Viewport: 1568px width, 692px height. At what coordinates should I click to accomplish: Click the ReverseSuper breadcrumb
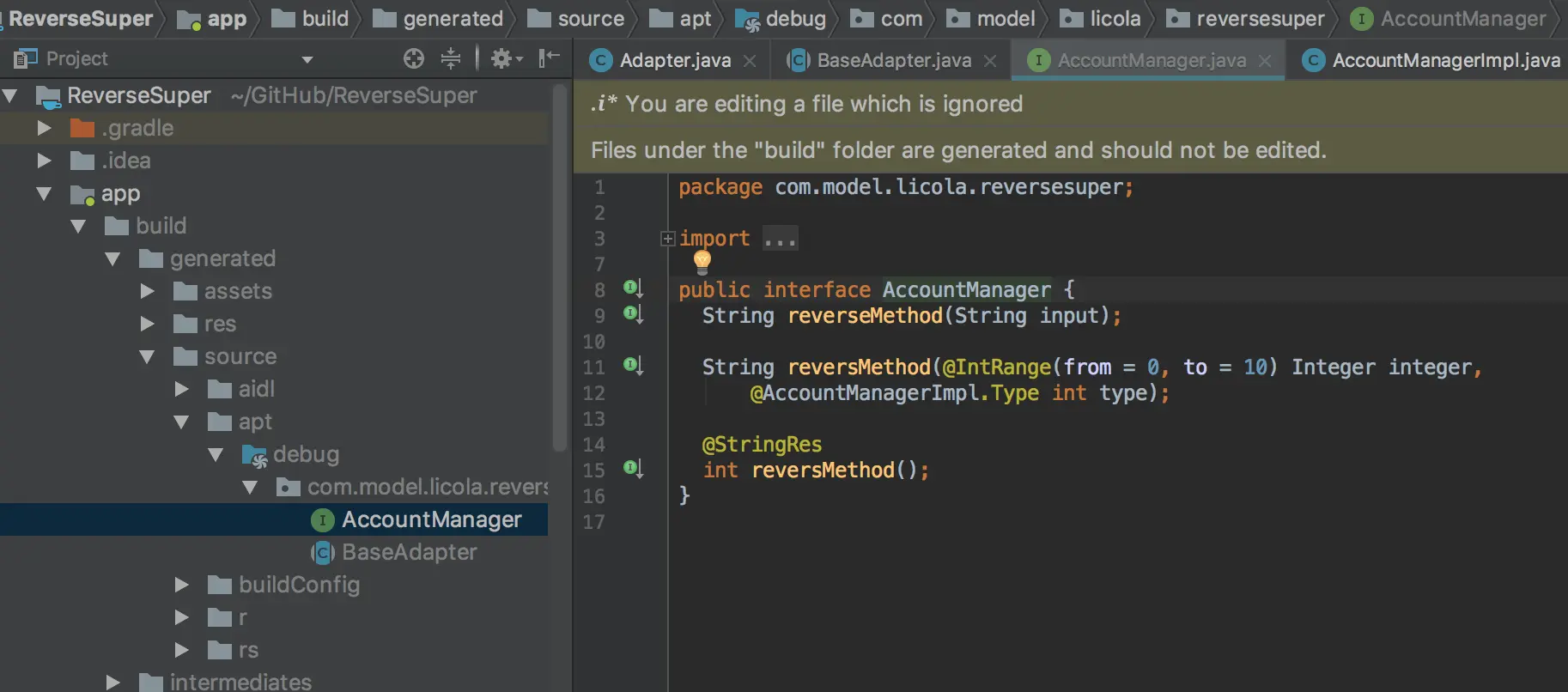pos(80,19)
